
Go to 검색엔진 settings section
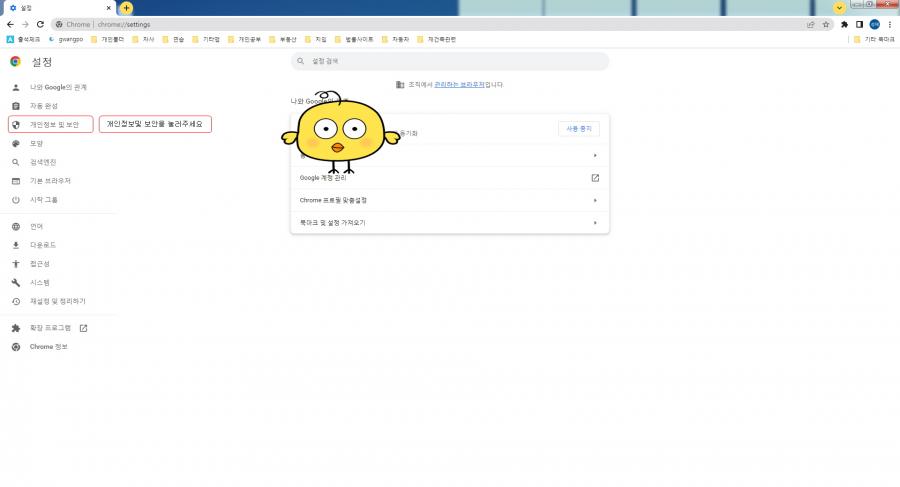pyautogui.click(x=44, y=162)
